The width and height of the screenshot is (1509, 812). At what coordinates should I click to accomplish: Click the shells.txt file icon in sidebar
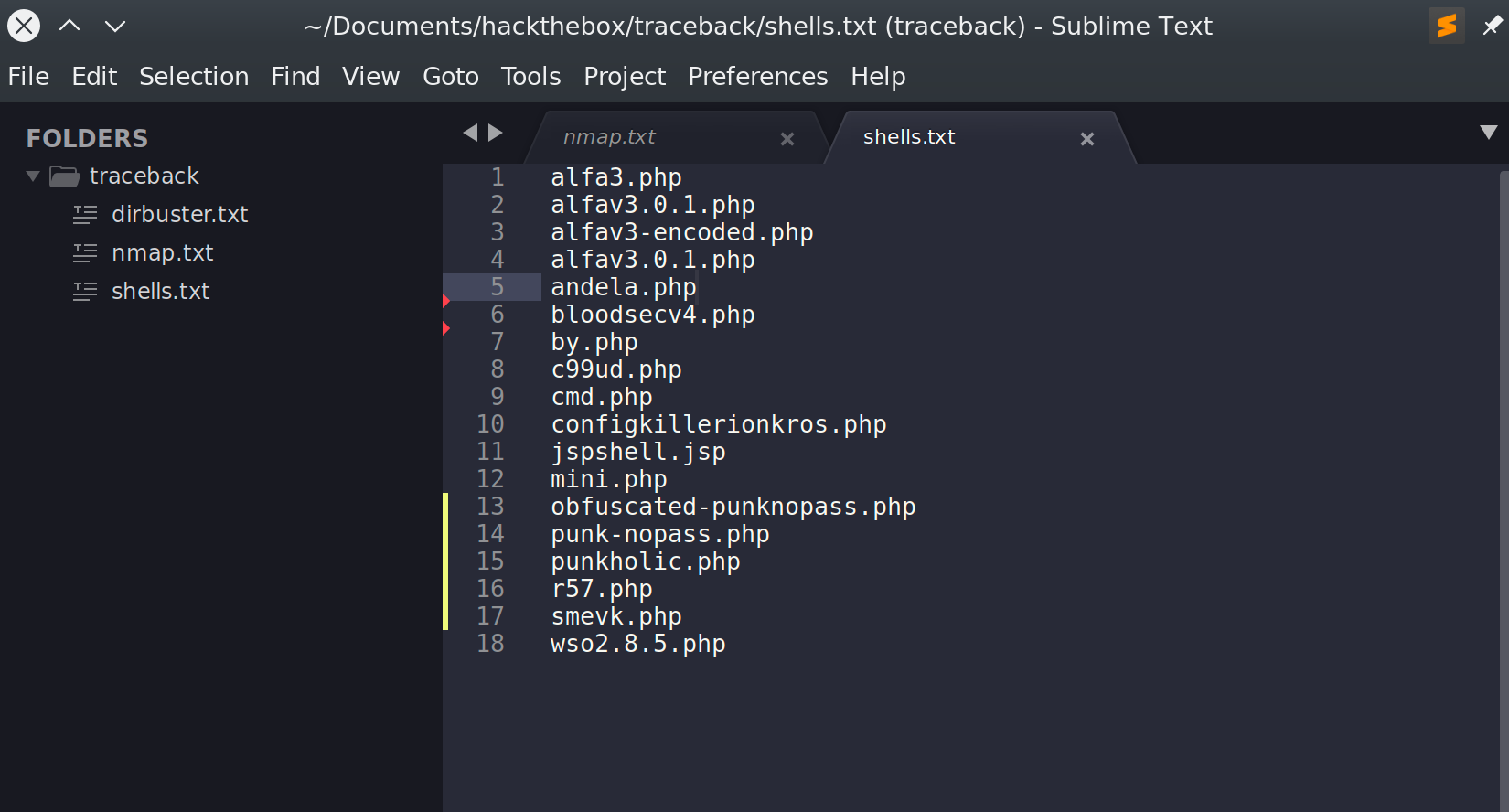85,291
